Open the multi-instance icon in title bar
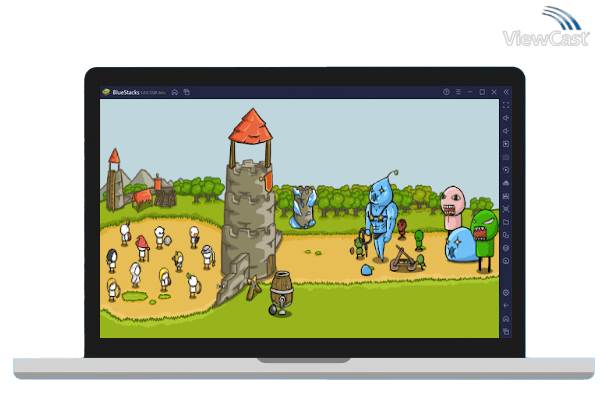The height and width of the screenshot is (414, 602). [x=187, y=92]
